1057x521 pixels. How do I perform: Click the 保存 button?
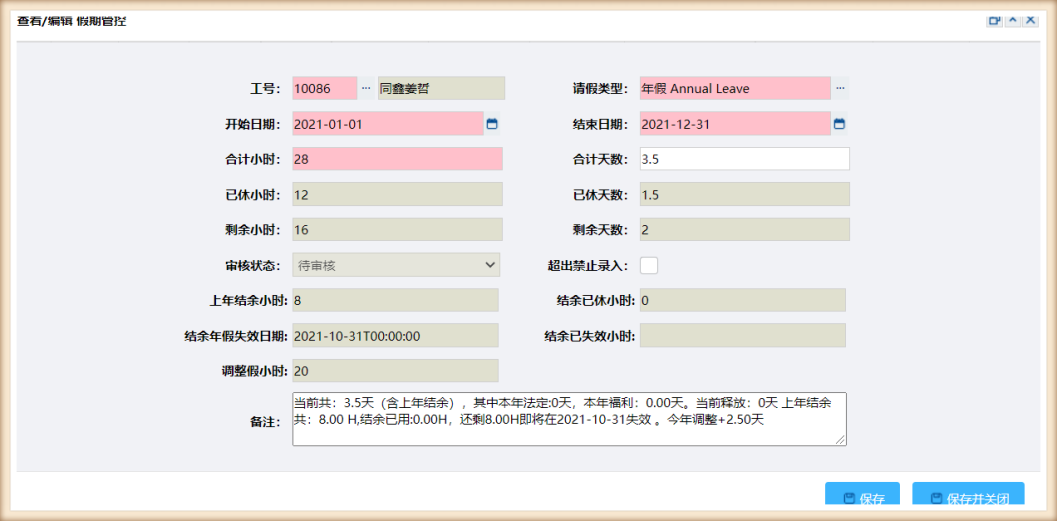click(x=862, y=498)
